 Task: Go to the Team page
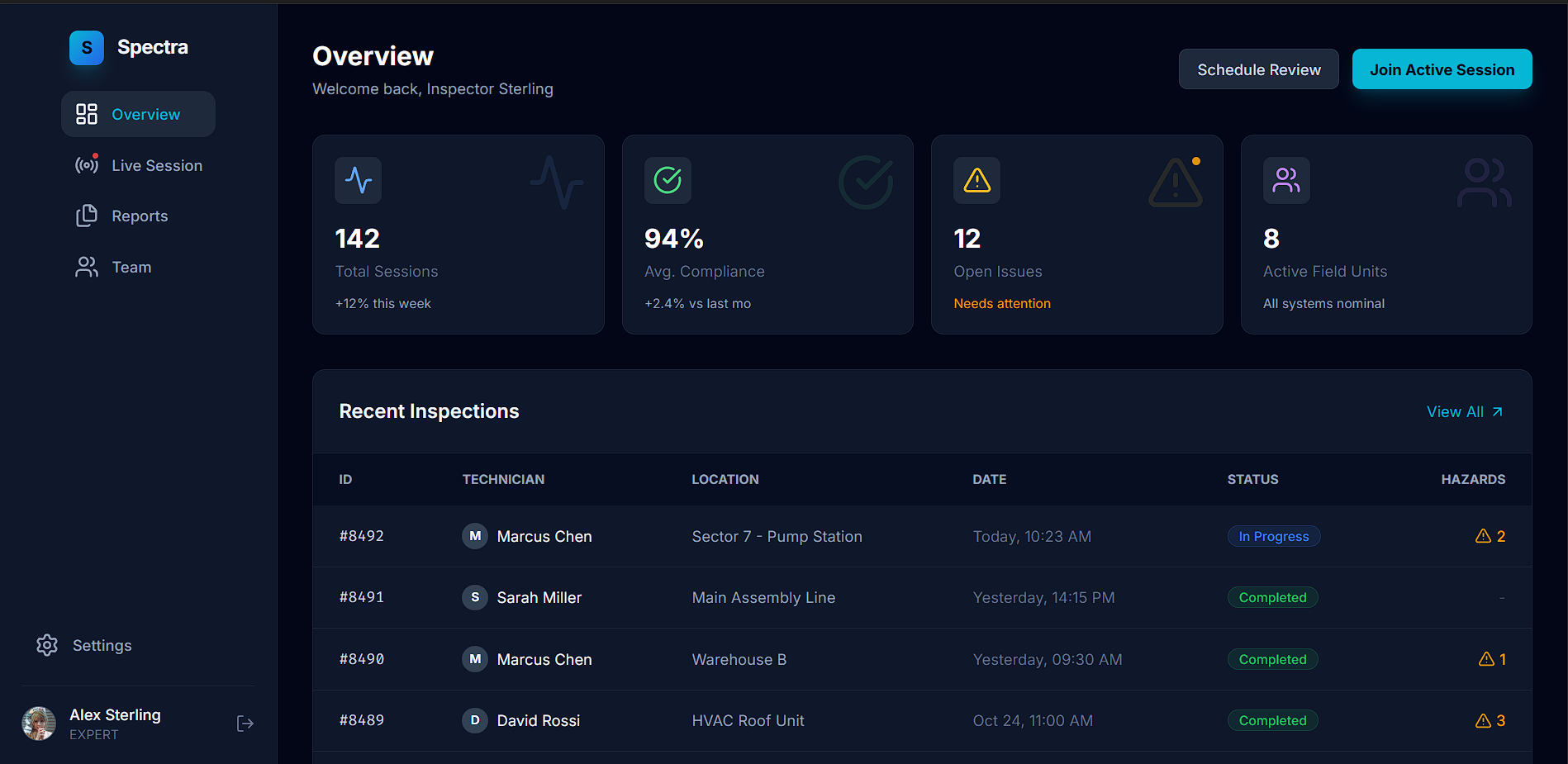coord(138,267)
